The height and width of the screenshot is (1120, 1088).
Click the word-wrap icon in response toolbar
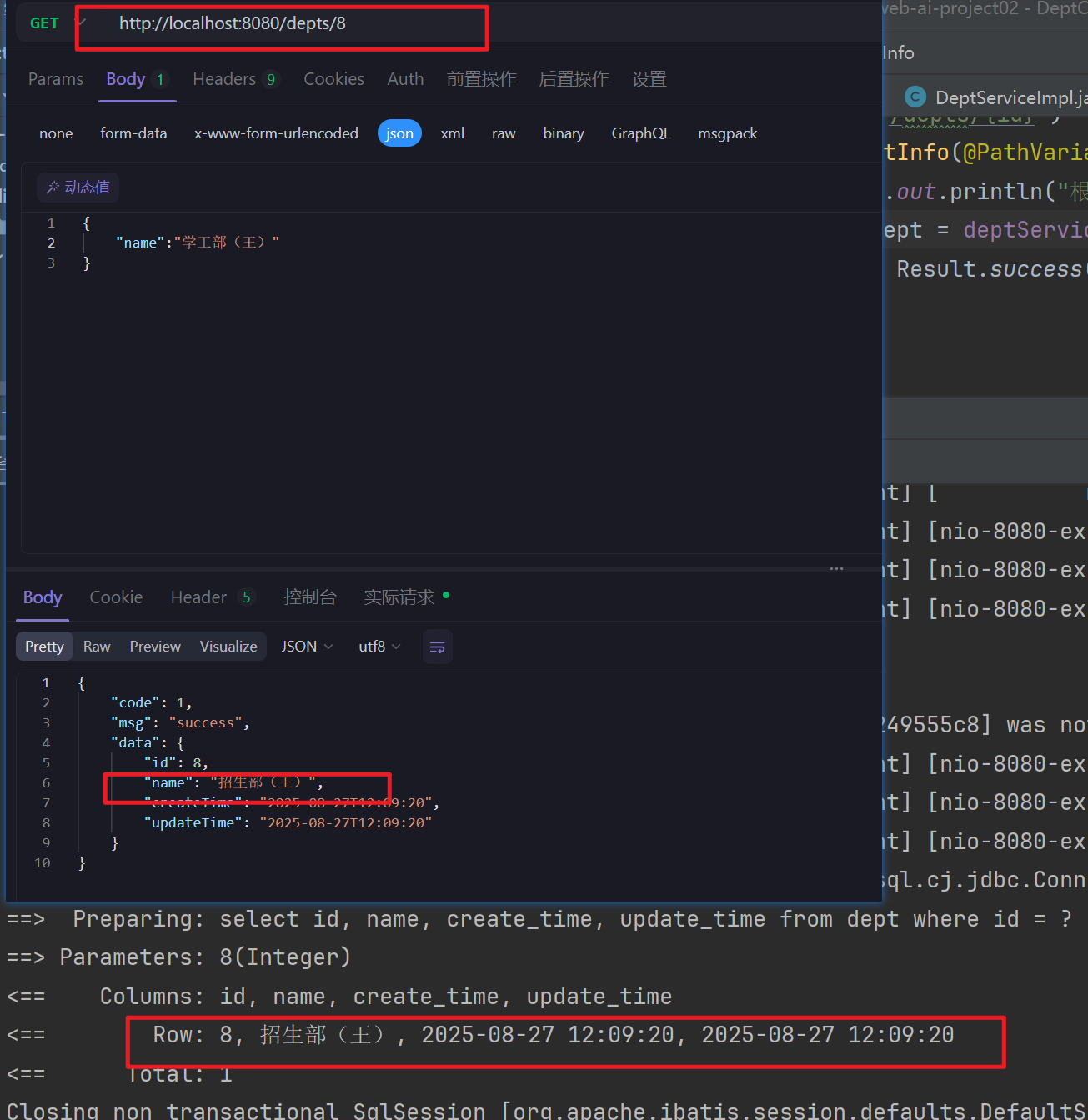point(437,647)
